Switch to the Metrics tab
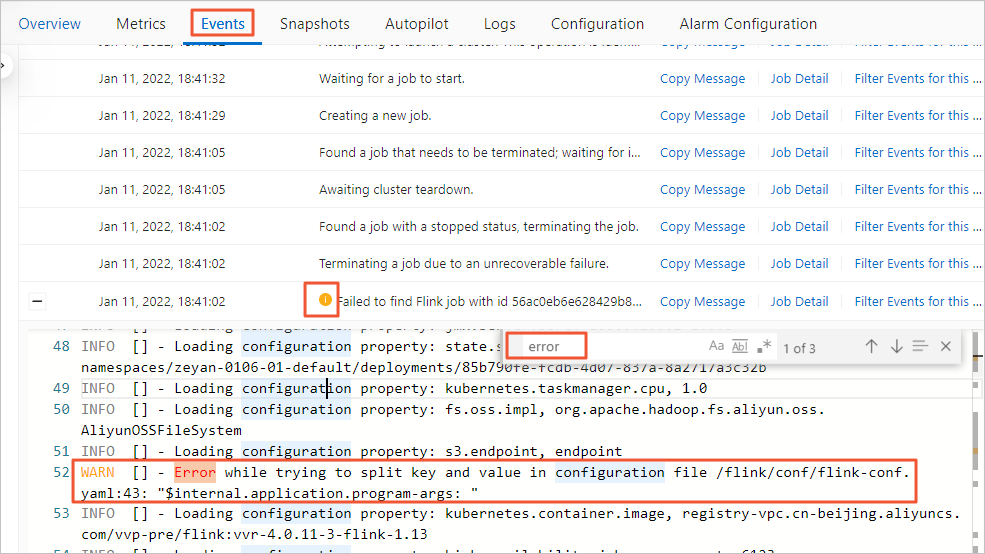Viewport: 985px width, 554px height. pos(141,23)
